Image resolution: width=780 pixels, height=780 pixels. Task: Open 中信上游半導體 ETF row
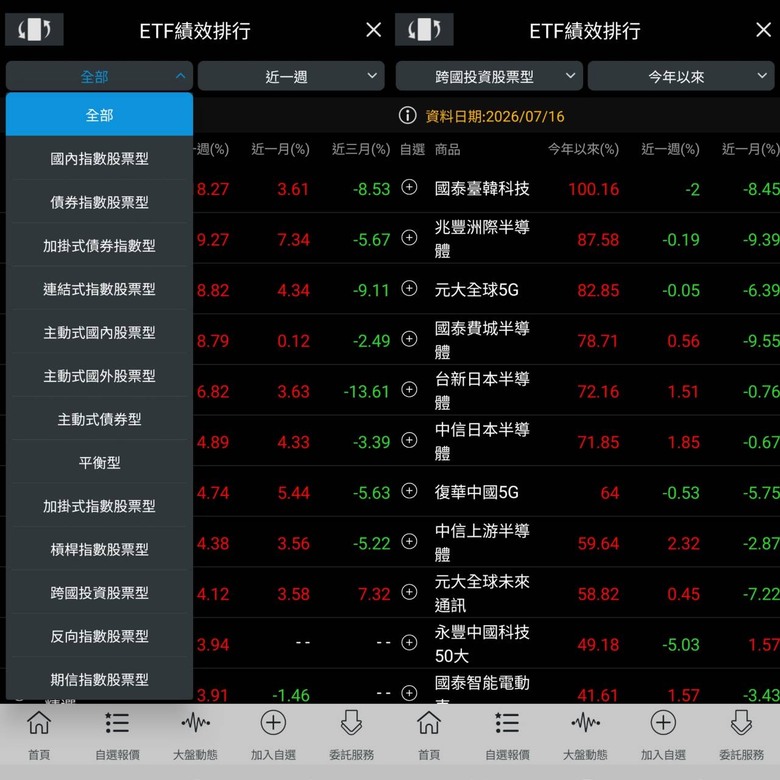click(x=587, y=542)
